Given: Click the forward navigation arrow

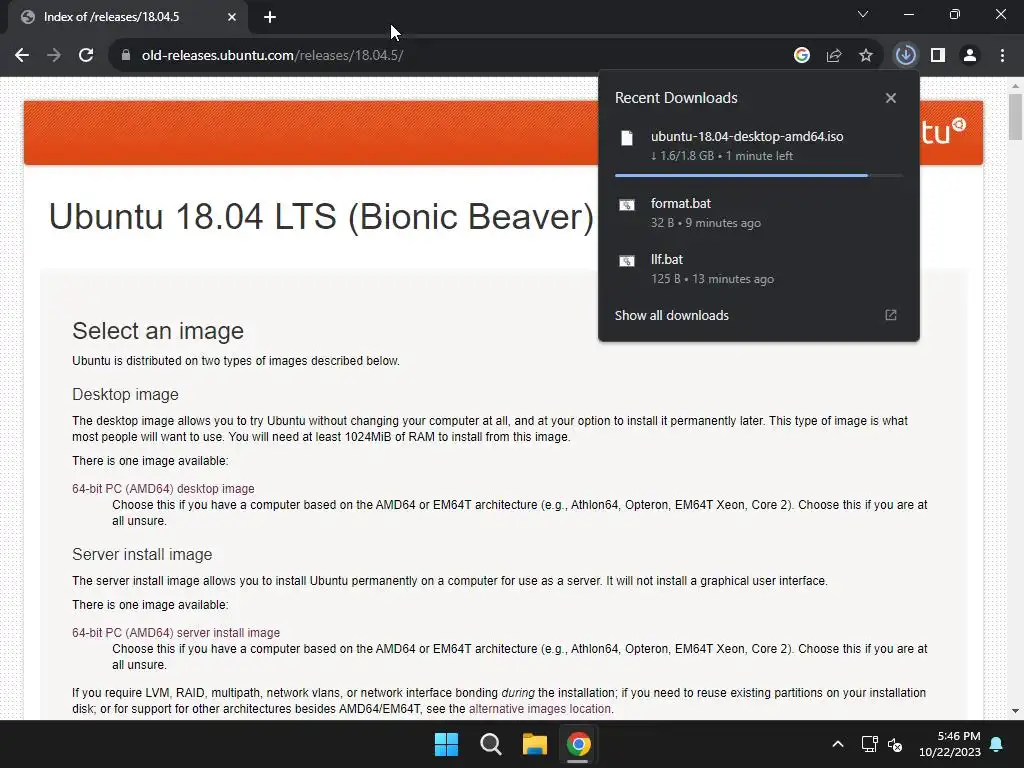Looking at the screenshot, I should [54, 56].
